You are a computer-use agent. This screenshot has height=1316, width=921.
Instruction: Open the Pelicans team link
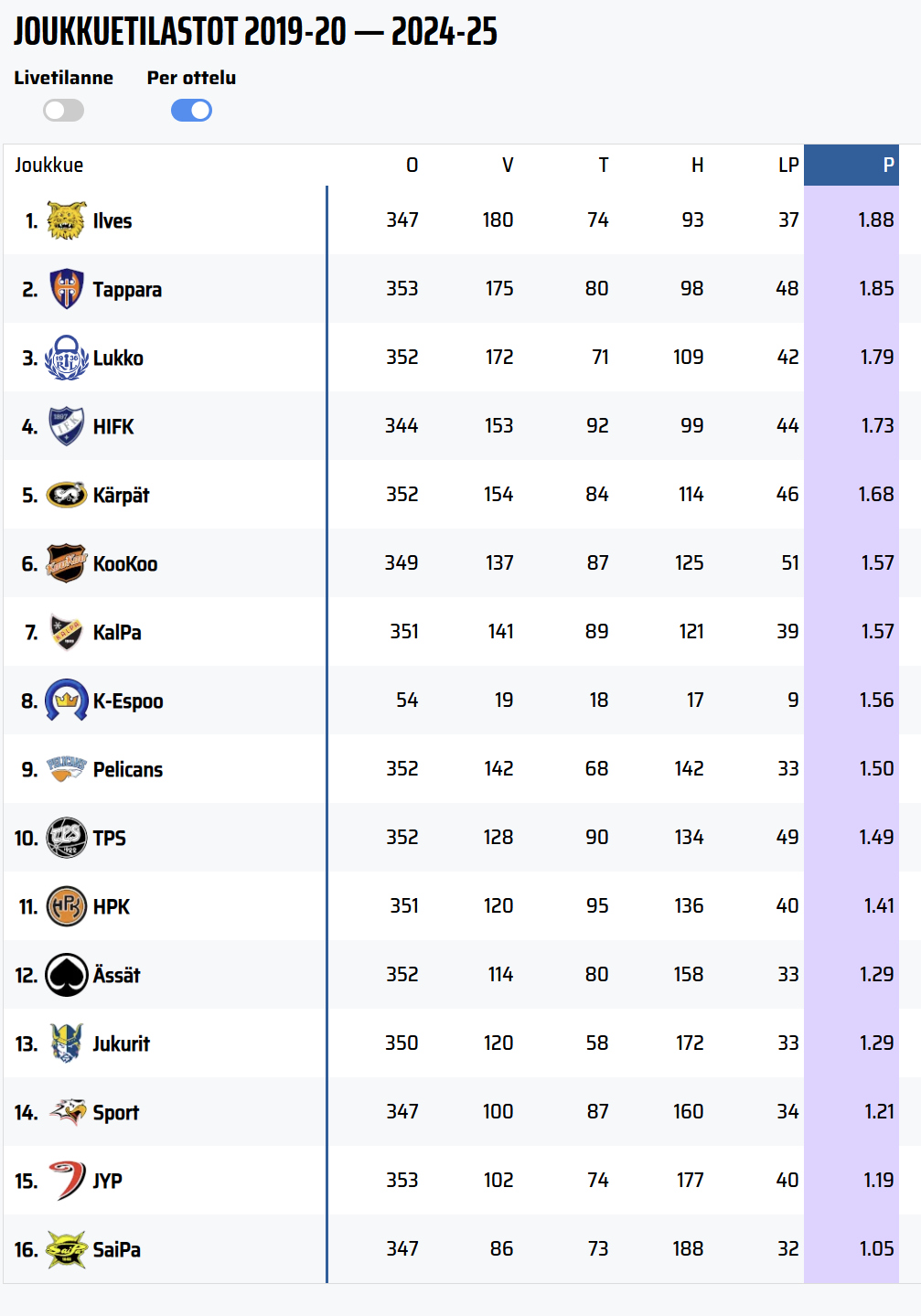point(128,770)
